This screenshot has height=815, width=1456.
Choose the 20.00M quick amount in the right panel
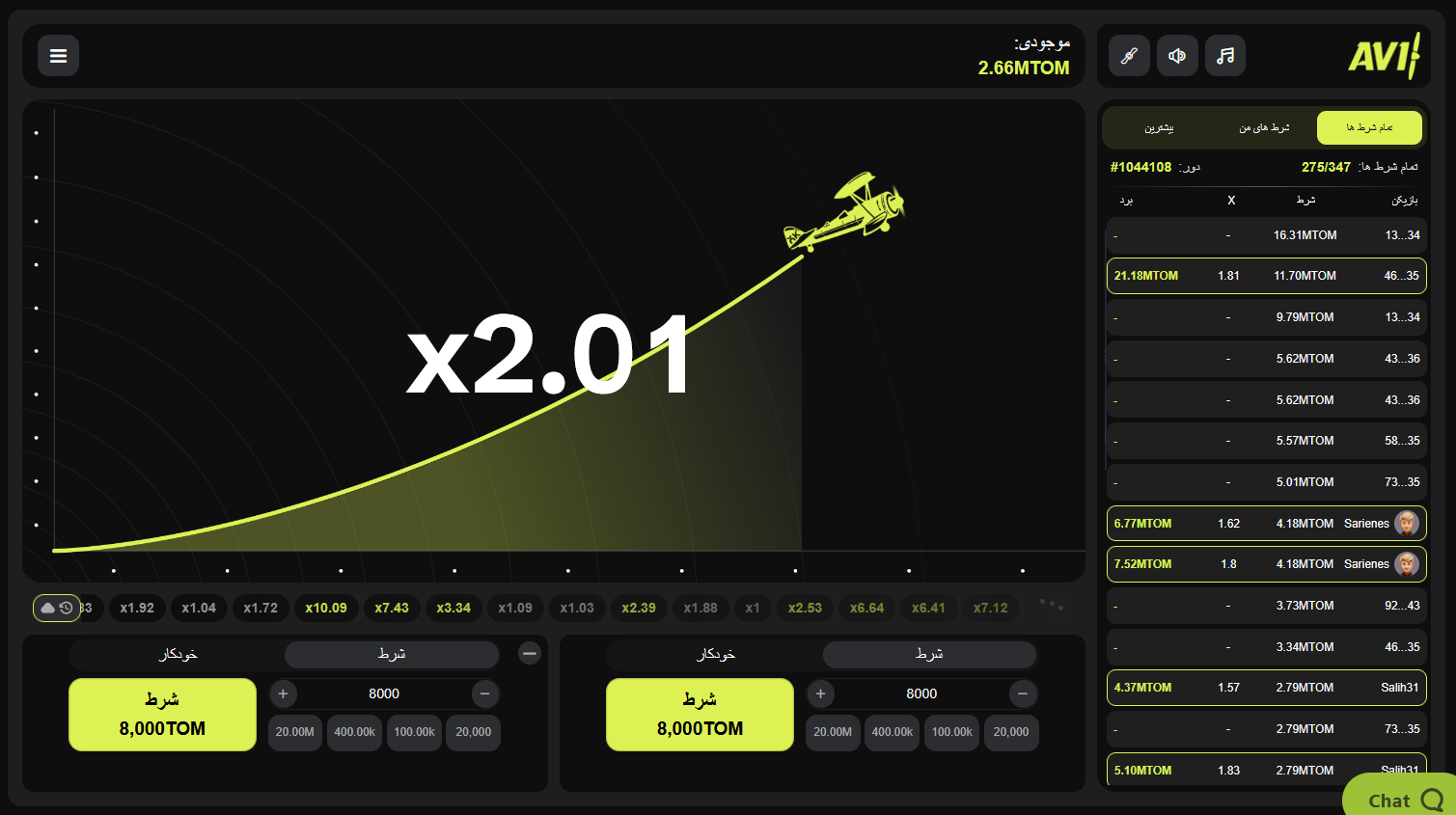point(833,732)
